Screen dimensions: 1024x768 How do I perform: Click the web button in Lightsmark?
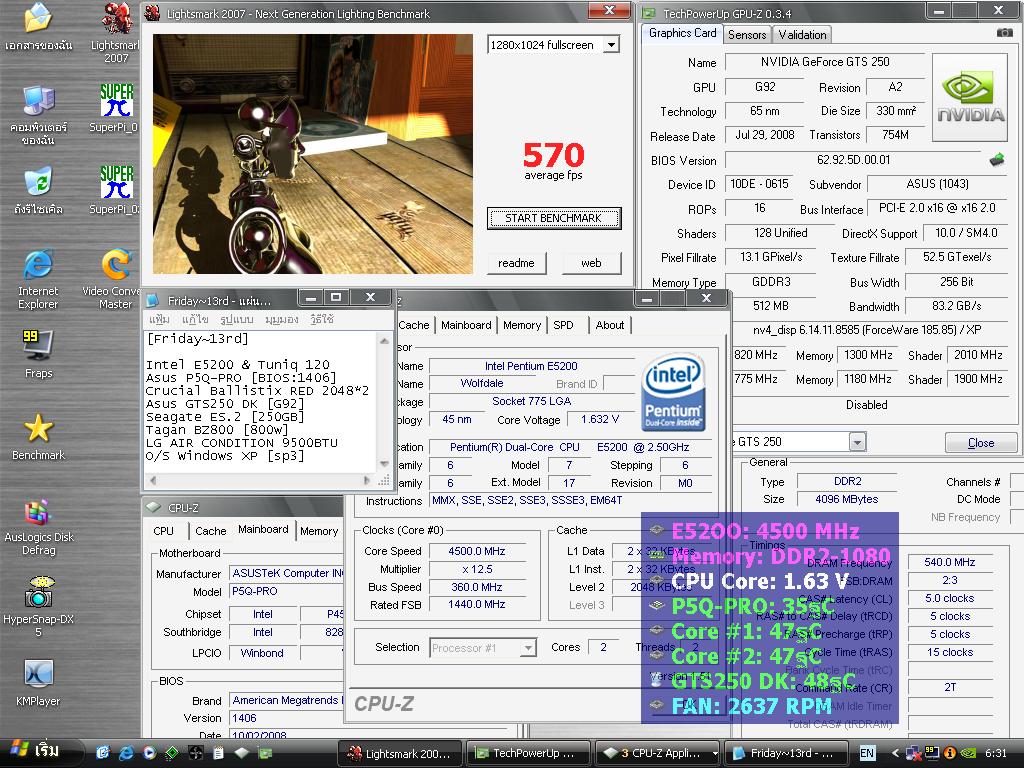tap(591, 263)
